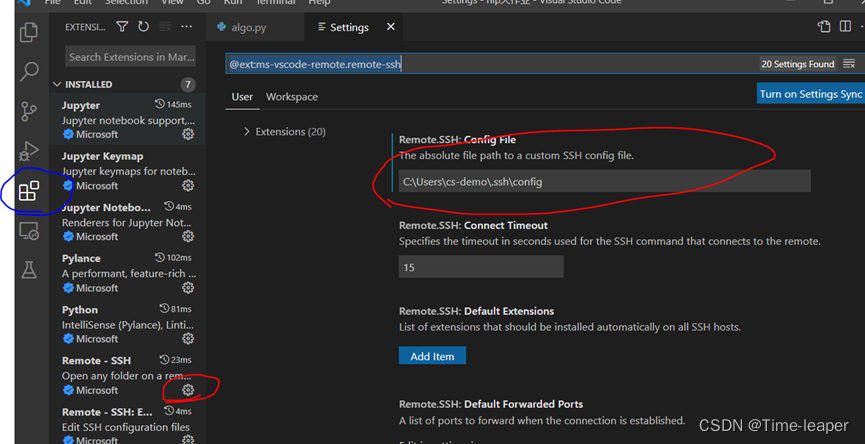Split the editor right
This screenshot has height=444, width=865.
(x=845, y=26)
